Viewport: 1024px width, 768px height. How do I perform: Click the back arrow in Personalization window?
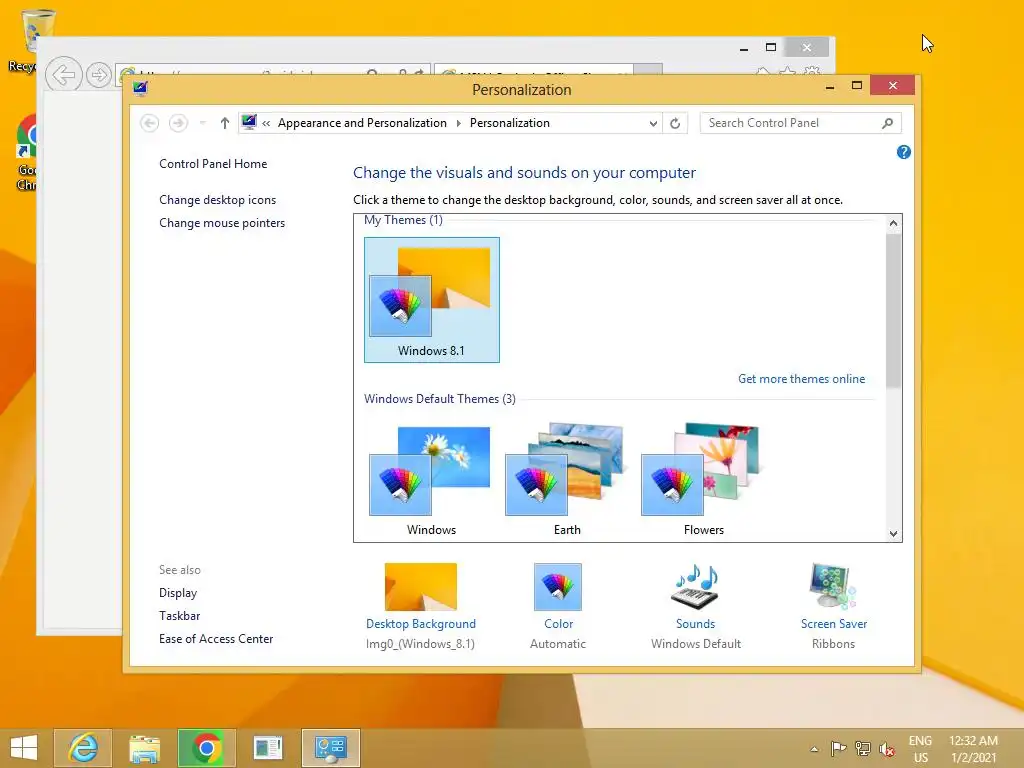(150, 123)
